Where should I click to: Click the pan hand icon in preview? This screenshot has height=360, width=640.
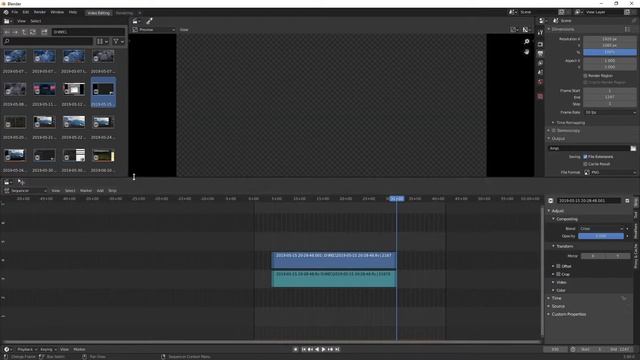coord(527,52)
